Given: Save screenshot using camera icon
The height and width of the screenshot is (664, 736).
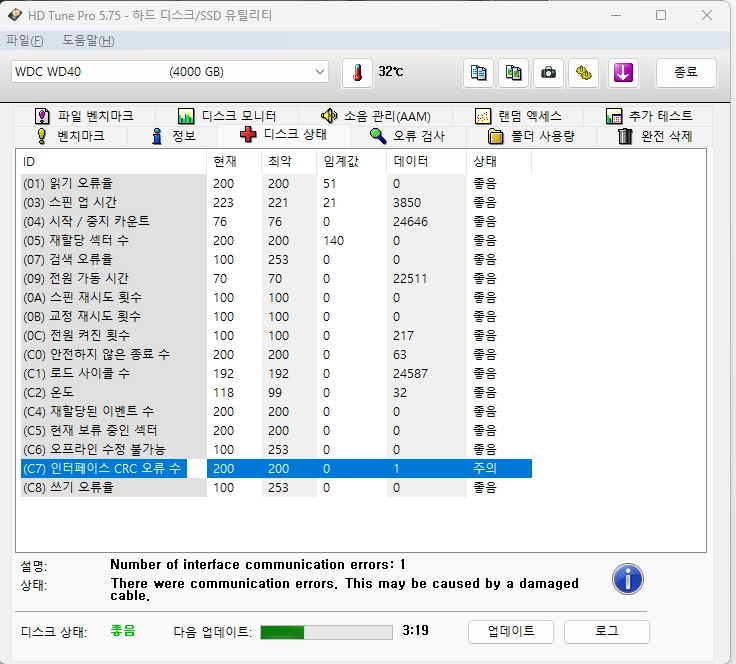Looking at the screenshot, I should tap(548, 73).
